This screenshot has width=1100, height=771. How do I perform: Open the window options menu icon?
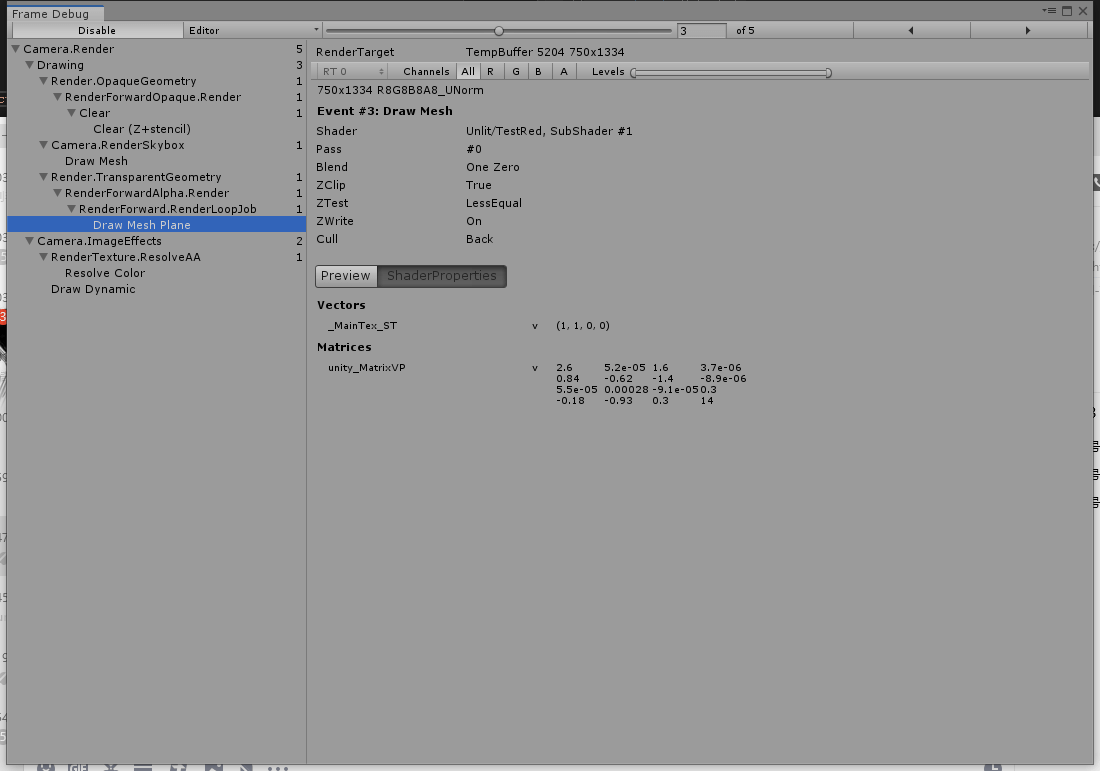coord(1049,11)
